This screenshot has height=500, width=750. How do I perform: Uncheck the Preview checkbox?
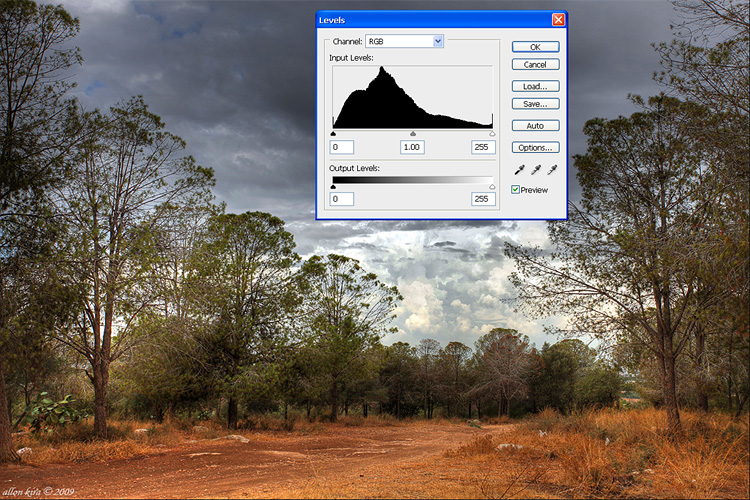coord(516,190)
